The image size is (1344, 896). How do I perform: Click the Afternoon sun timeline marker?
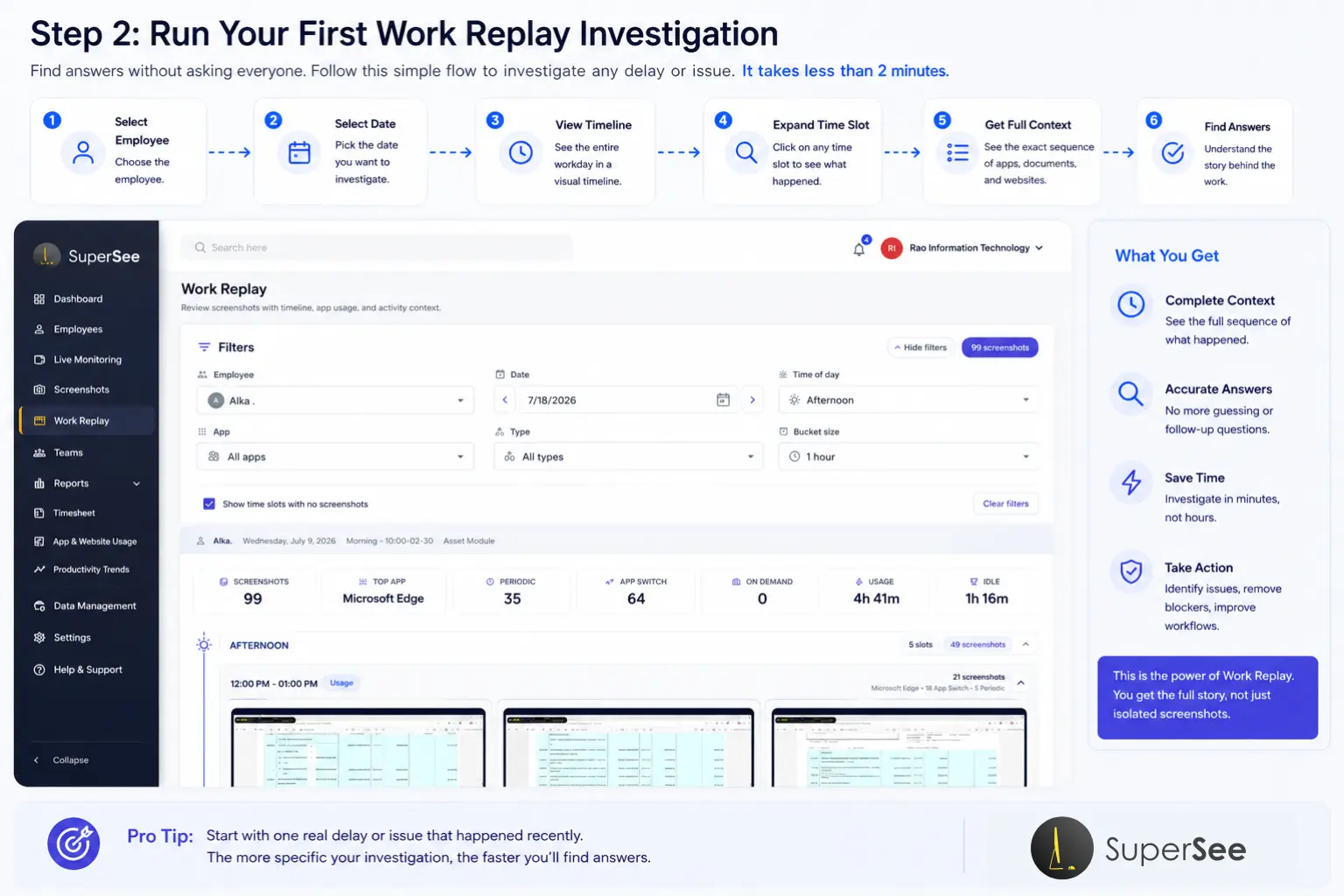pyautogui.click(x=204, y=645)
